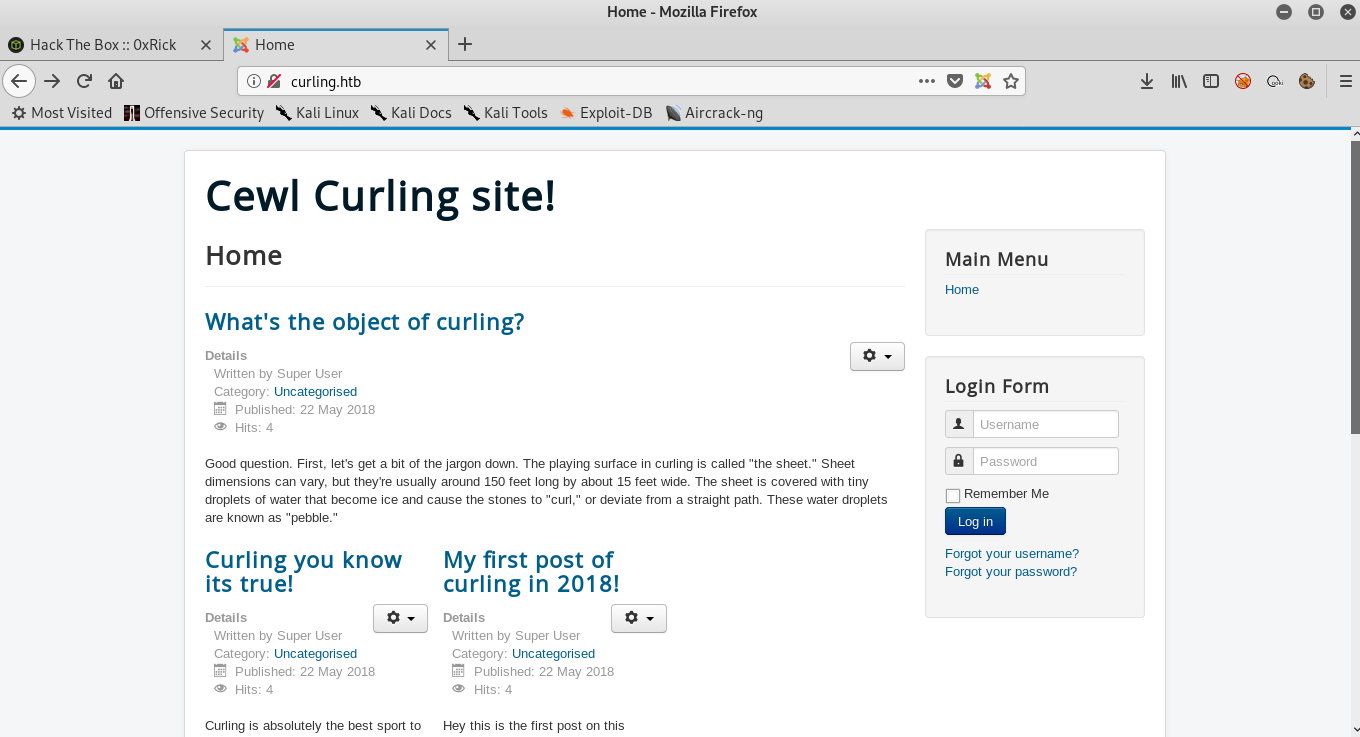
Task: Focus the Username input field
Action: point(1045,424)
